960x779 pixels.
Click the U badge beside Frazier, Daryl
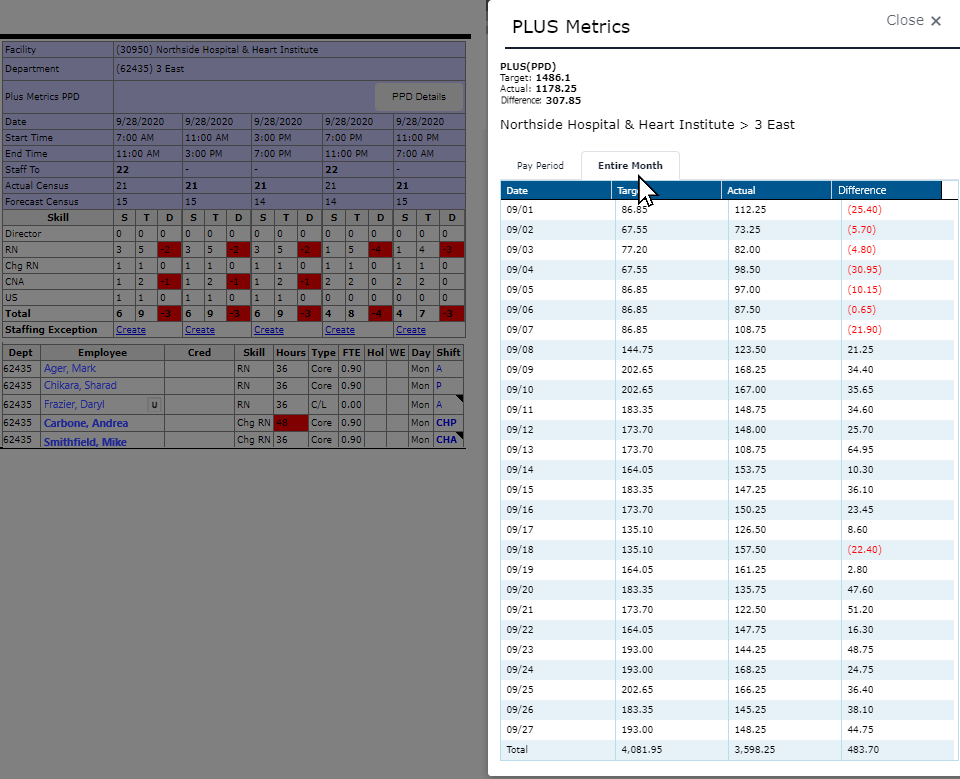[x=154, y=405]
